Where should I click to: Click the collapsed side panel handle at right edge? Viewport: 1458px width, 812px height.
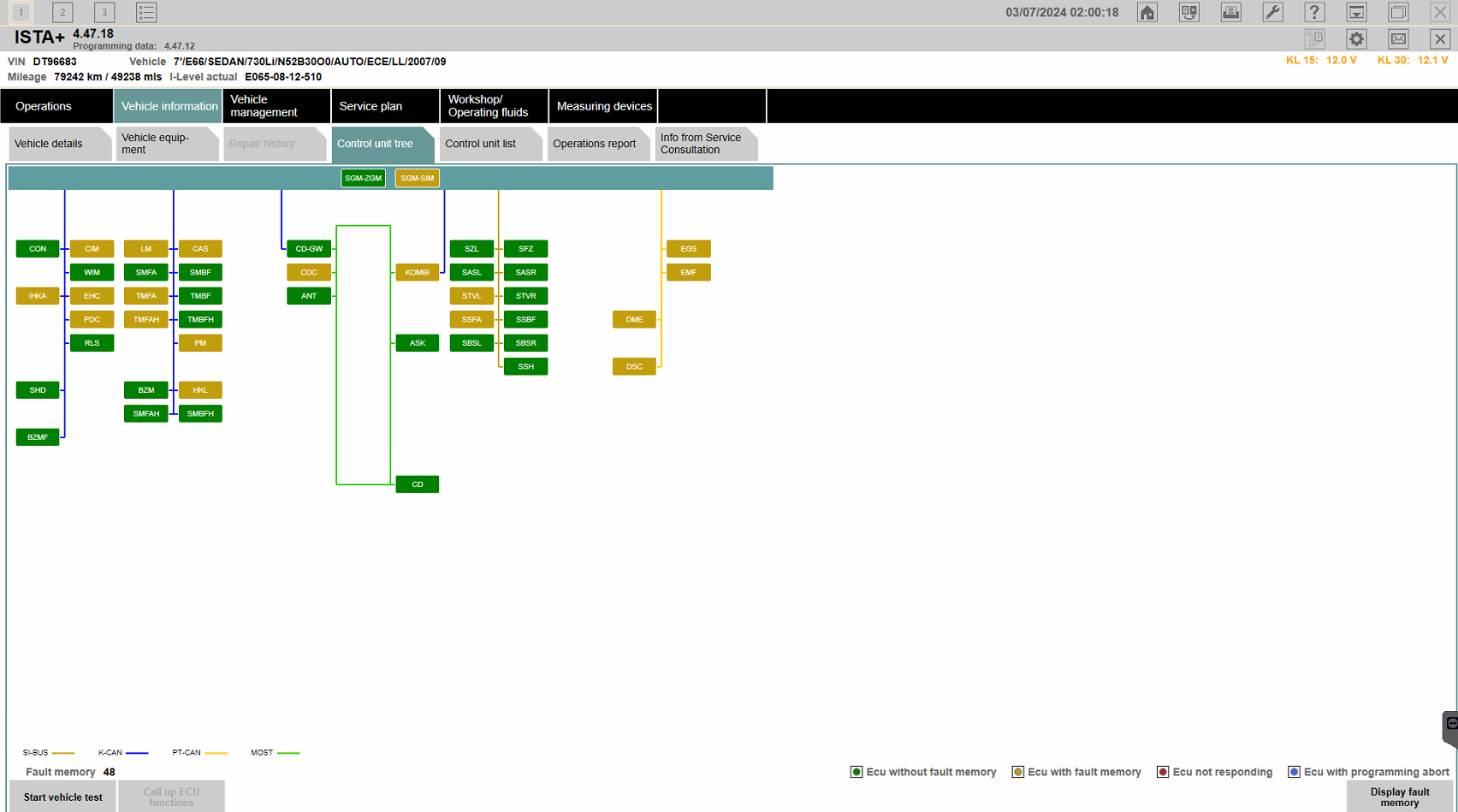[1450, 727]
